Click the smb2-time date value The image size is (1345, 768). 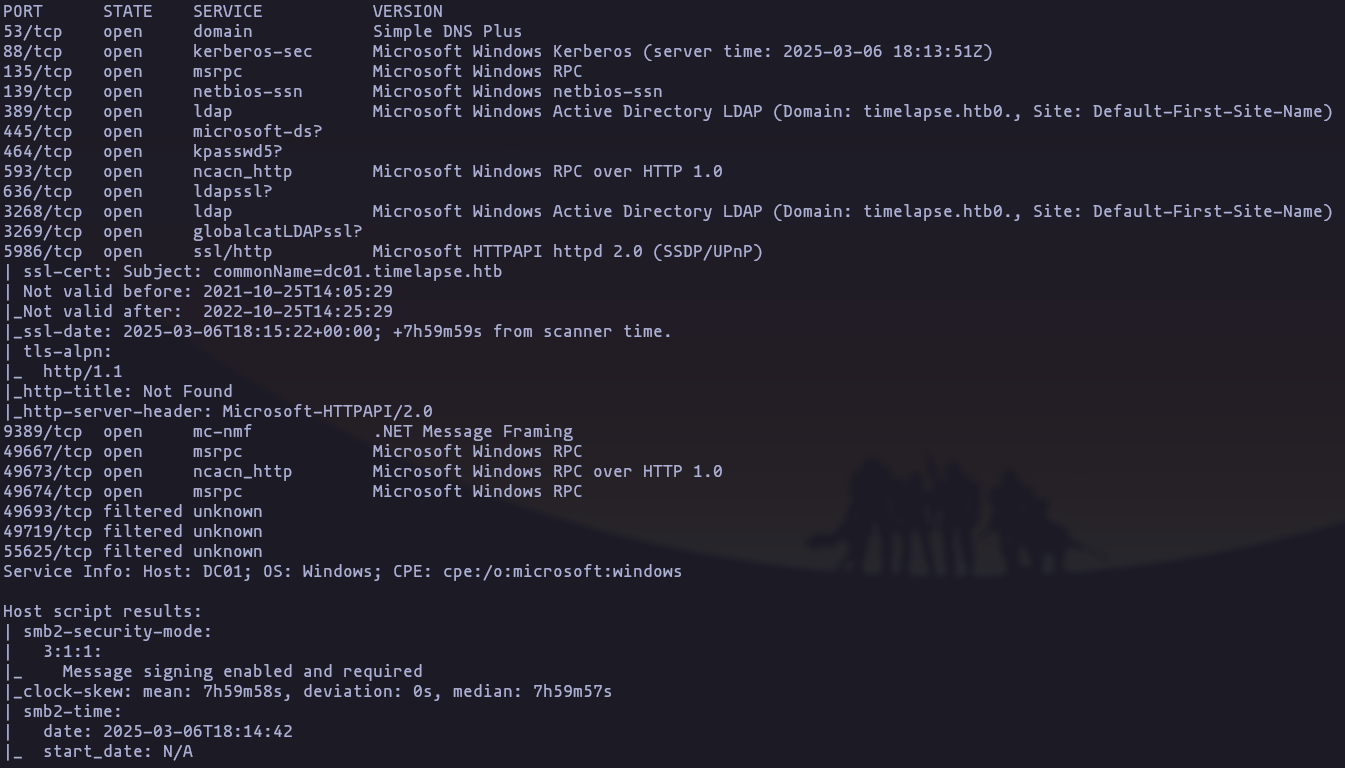pyautogui.click(x=198, y=732)
